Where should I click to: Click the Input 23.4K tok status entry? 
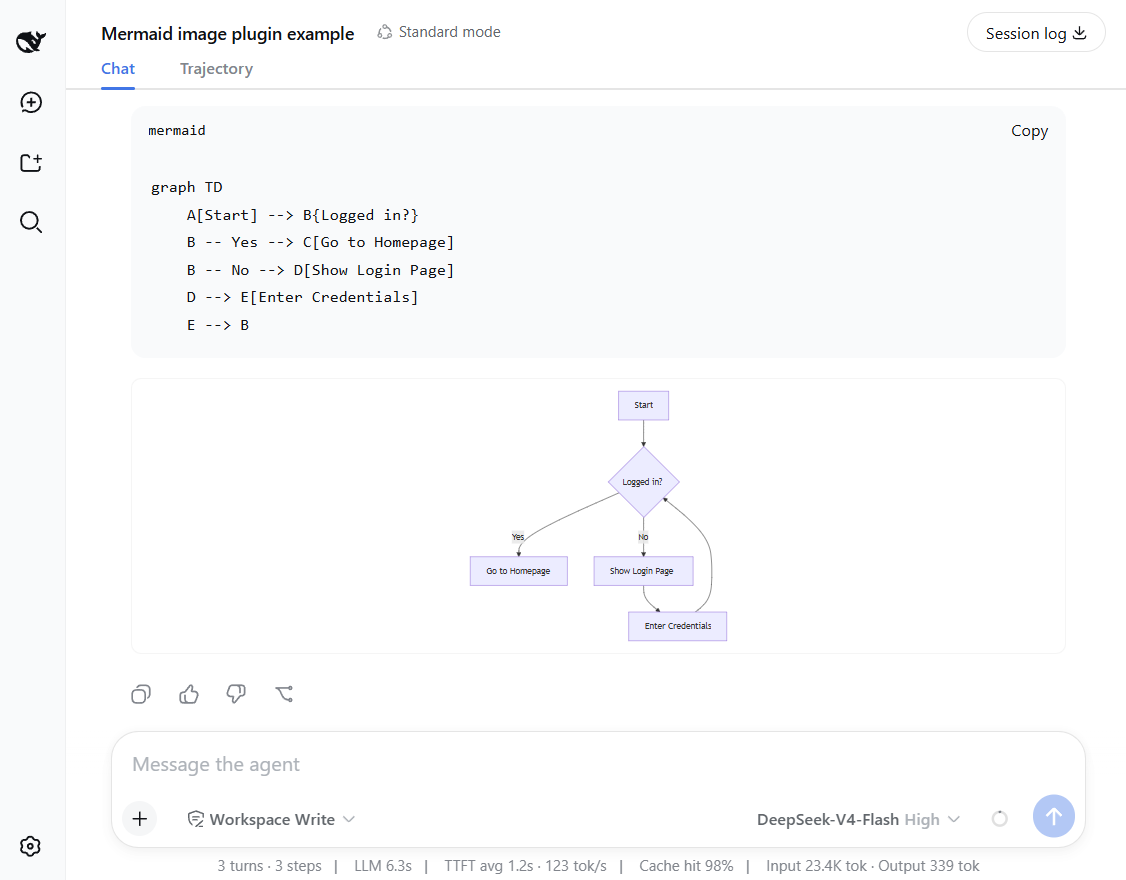(x=873, y=866)
